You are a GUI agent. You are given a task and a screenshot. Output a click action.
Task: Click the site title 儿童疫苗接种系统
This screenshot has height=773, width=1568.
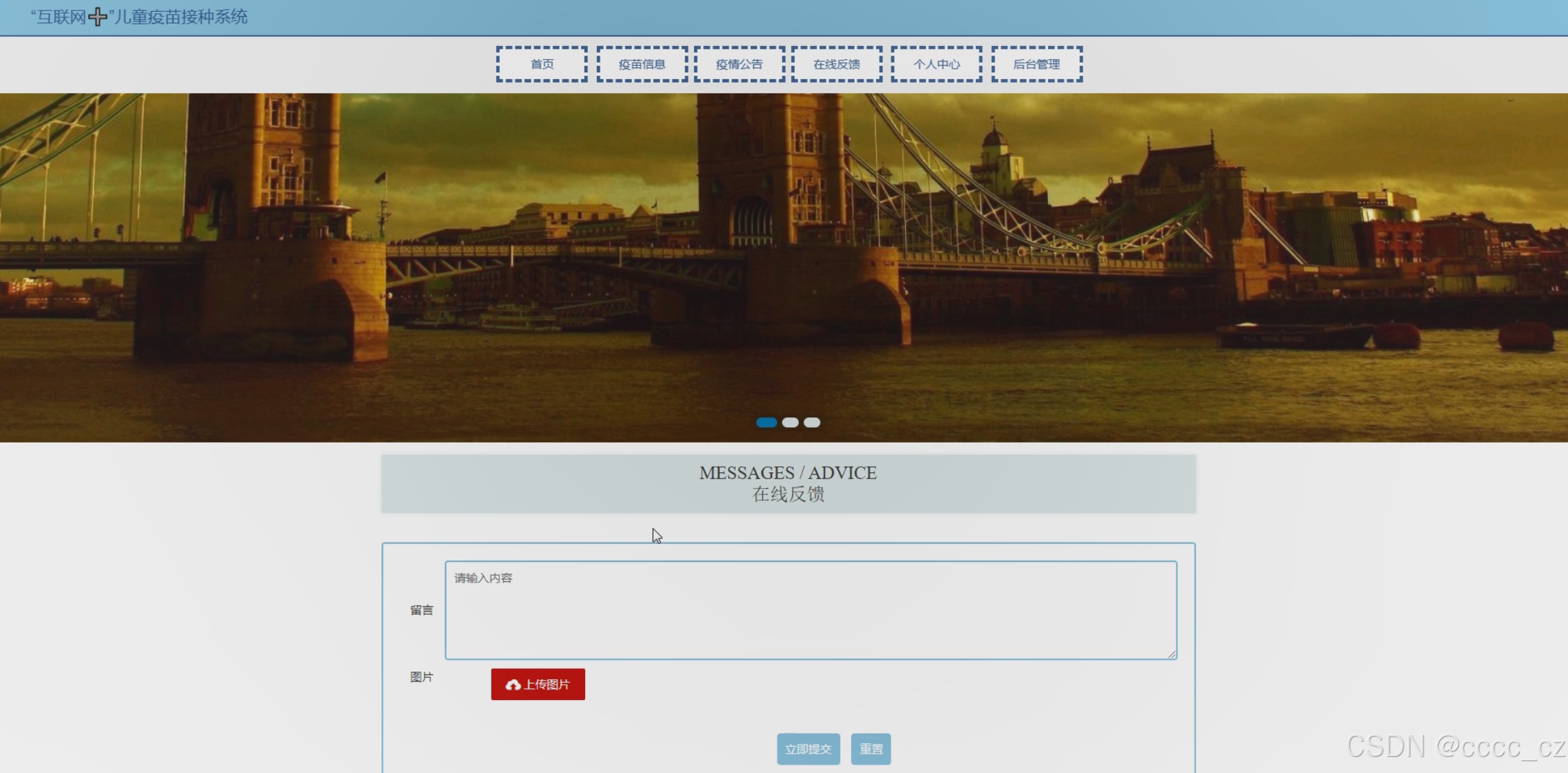[x=182, y=17]
